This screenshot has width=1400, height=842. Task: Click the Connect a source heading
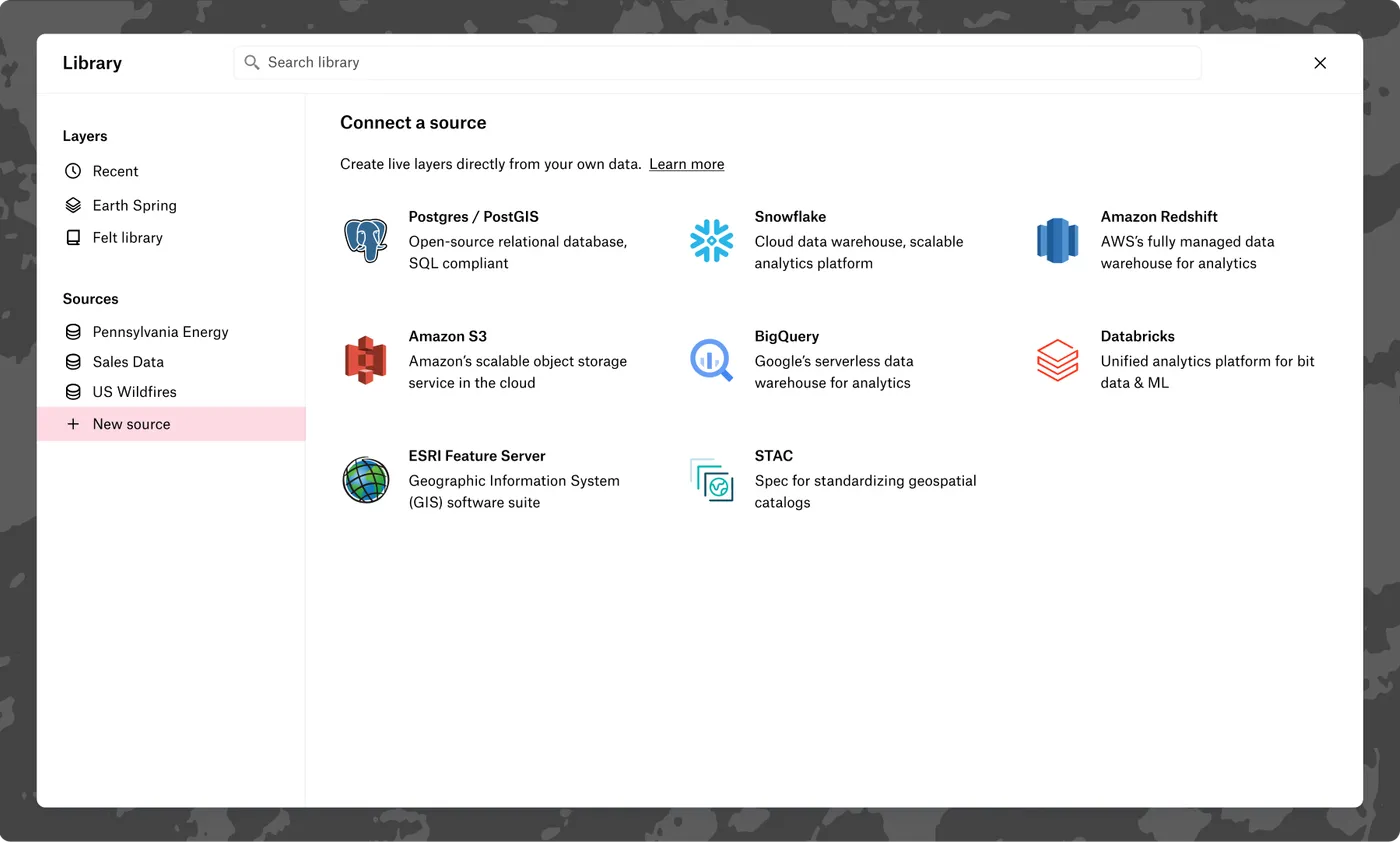(413, 123)
